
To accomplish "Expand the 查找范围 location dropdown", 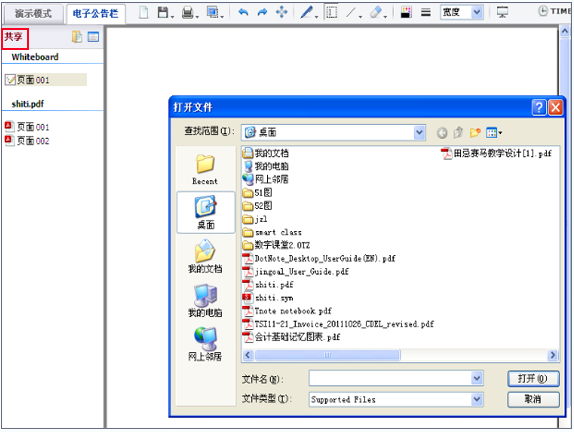I will click(x=419, y=133).
